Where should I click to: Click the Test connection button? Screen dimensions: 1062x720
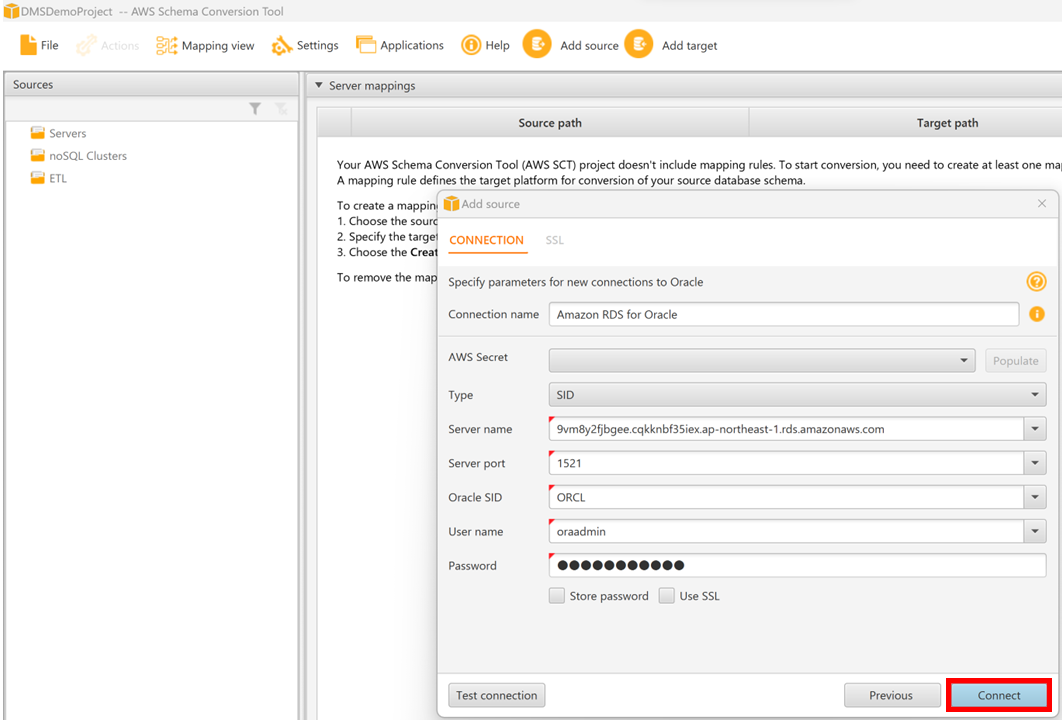496,695
